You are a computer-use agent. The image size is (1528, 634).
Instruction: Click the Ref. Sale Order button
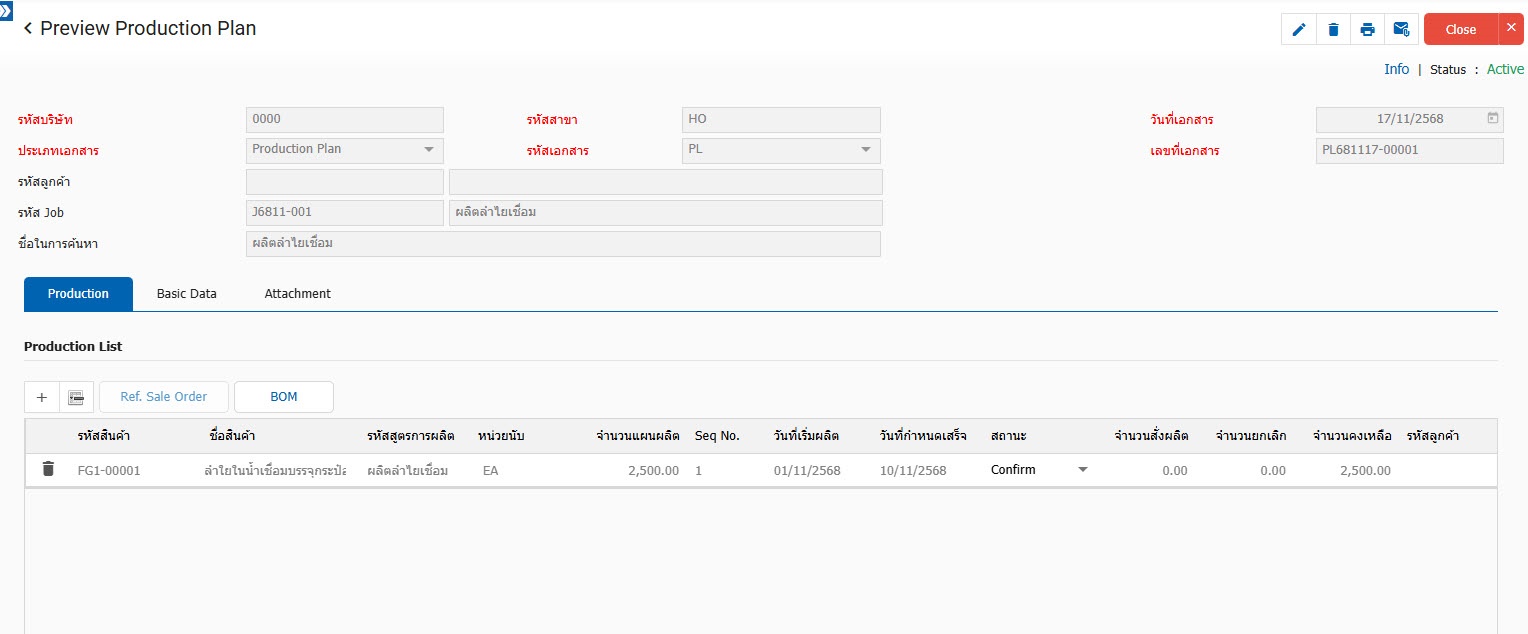point(164,397)
